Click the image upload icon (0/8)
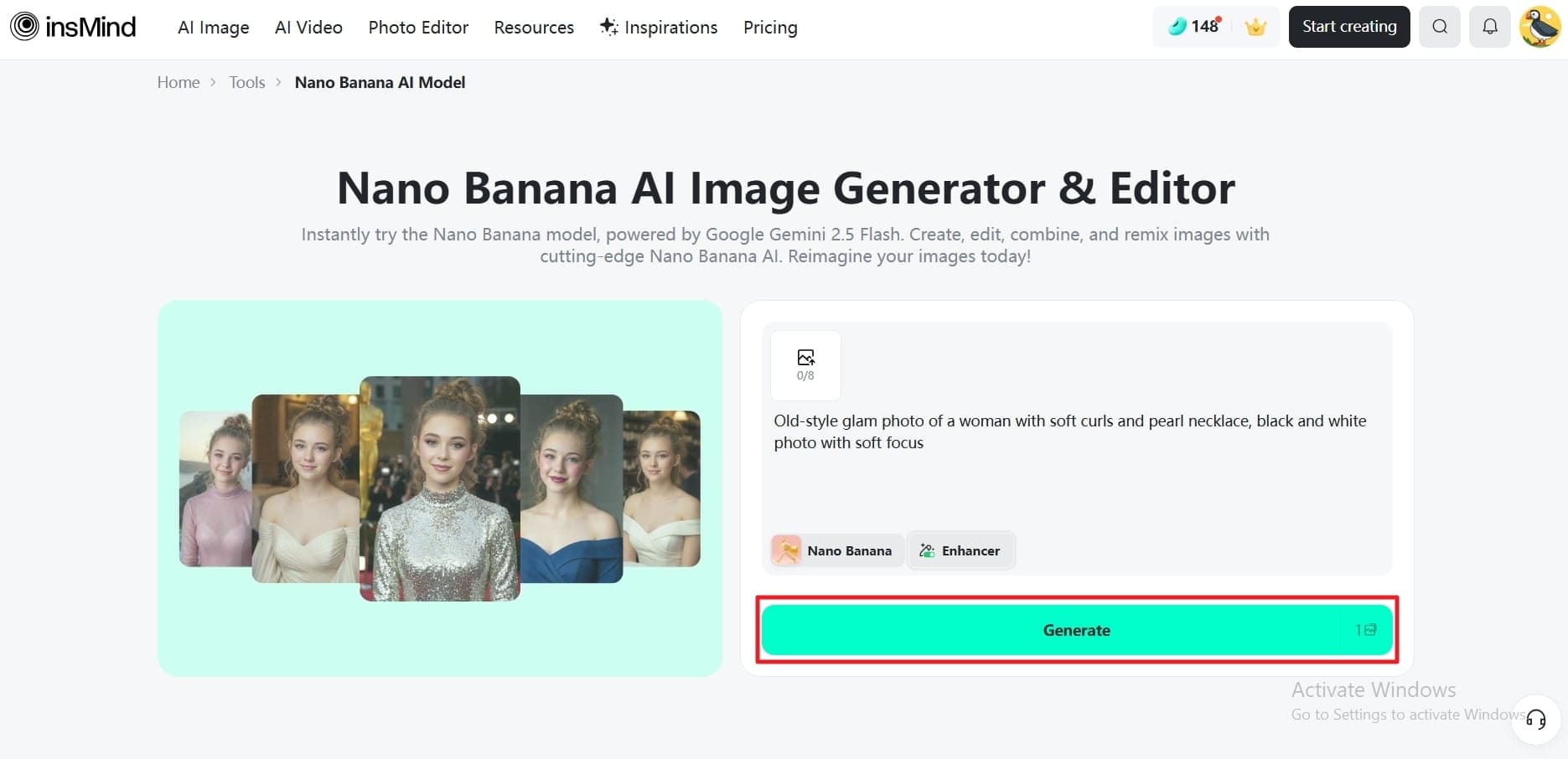 (x=805, y=364)
